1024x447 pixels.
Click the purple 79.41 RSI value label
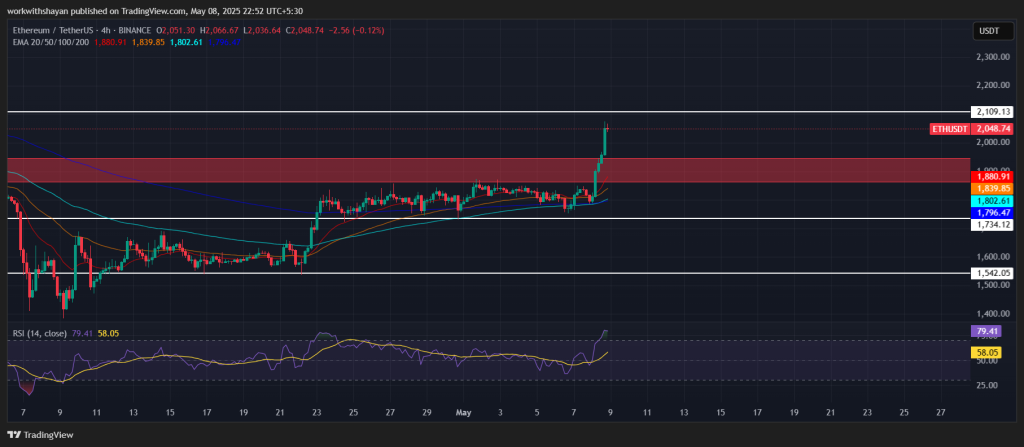[985, 331]
